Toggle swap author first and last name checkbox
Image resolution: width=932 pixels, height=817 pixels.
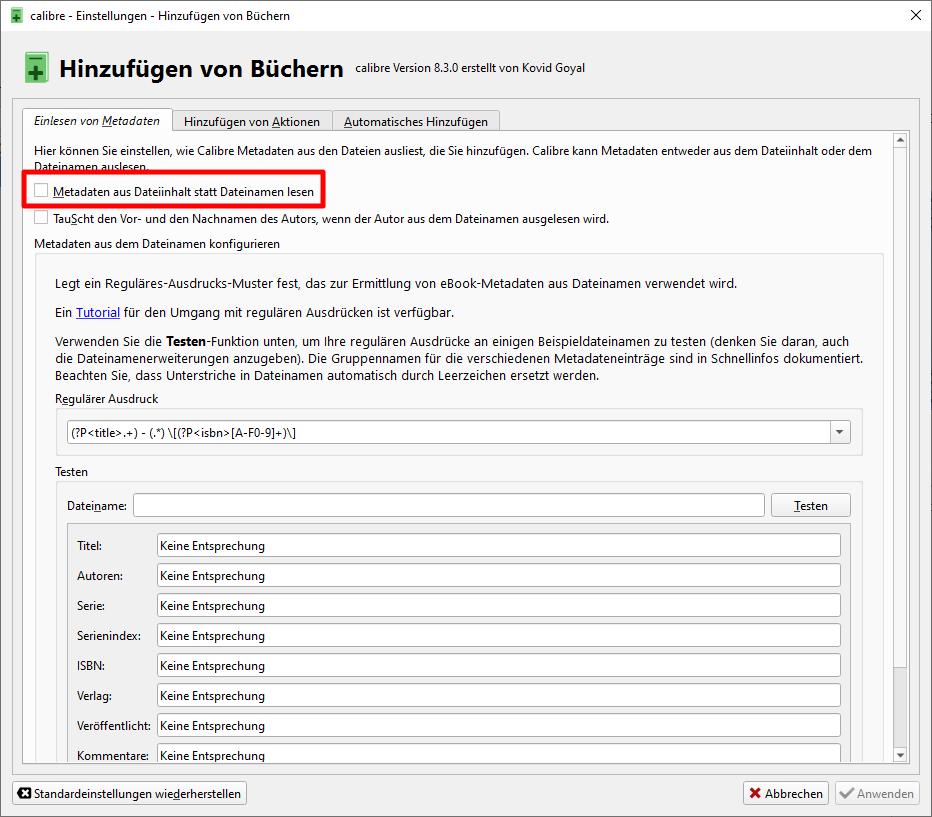click(x=41, y=217)
